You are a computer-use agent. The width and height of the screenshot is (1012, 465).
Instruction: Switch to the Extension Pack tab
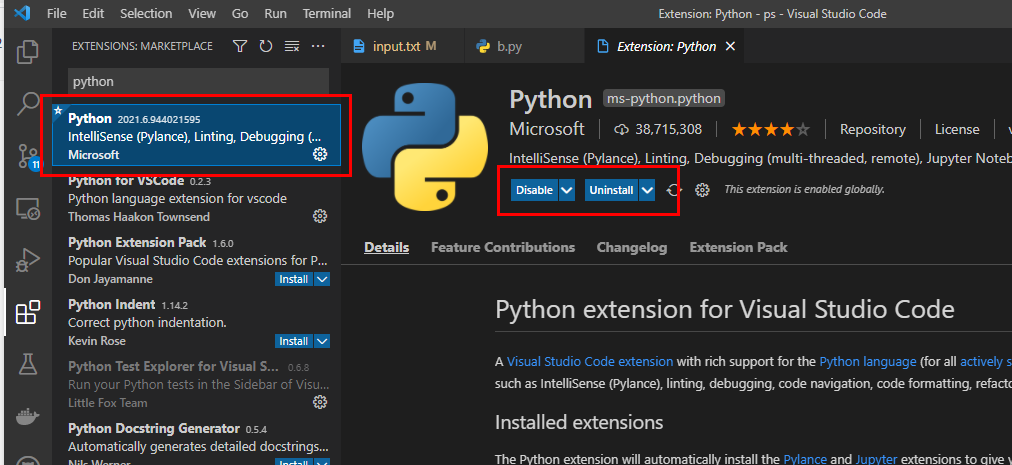tap(738, 247)
